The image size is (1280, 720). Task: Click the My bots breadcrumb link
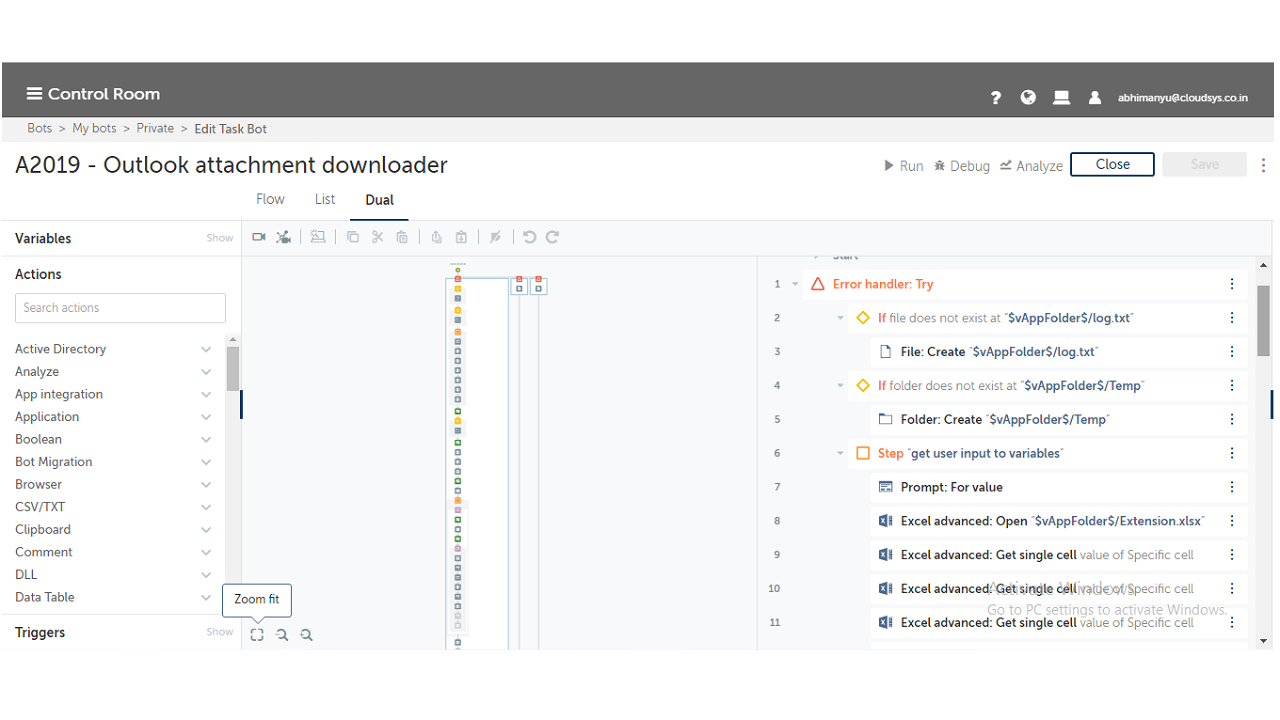click(x=94, y=128)
